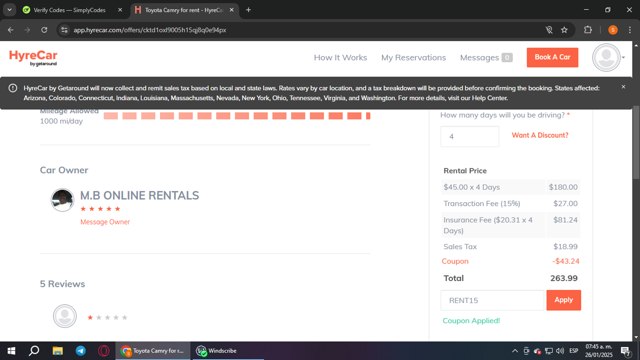
Task: View site information icon in address bar
Action: [64, 30]
